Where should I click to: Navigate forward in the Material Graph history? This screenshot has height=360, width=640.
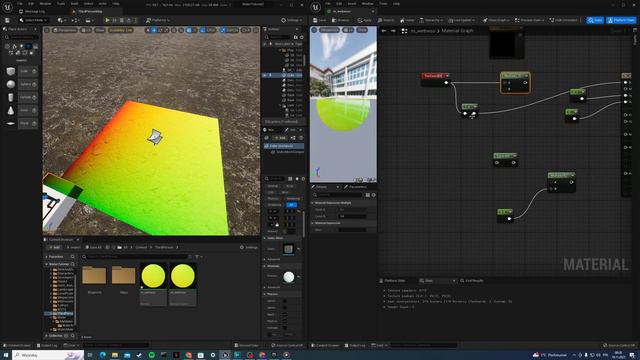click(x=393, y=31)
